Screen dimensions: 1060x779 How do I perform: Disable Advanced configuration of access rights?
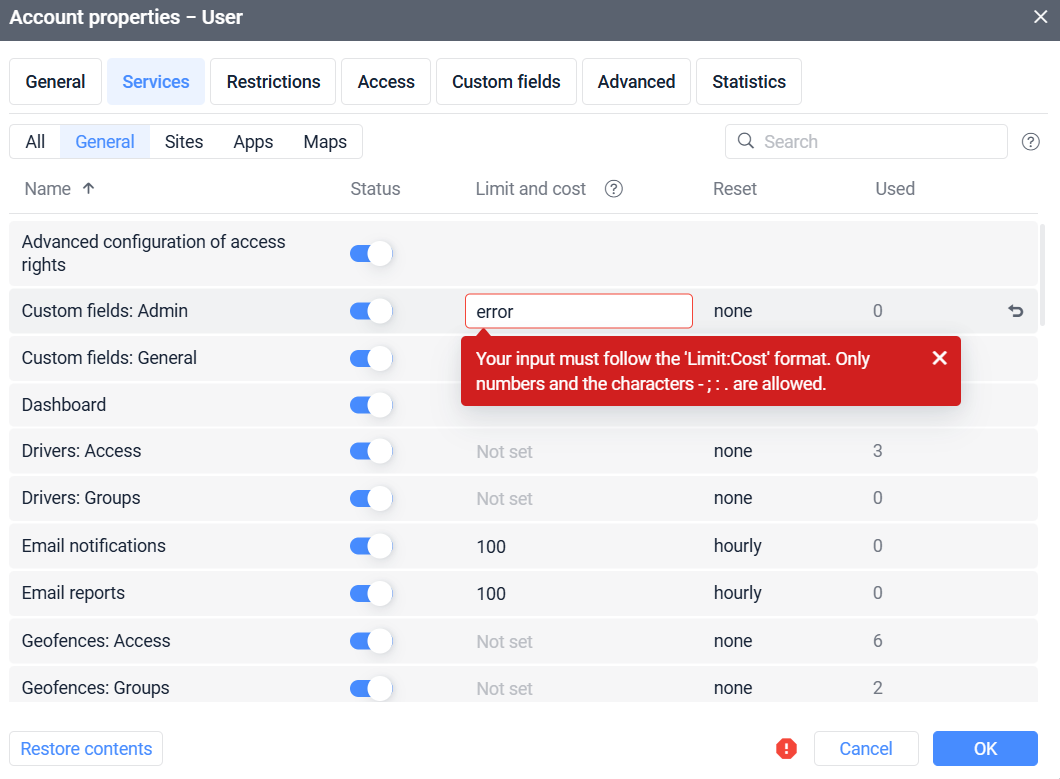click(371, 252)
